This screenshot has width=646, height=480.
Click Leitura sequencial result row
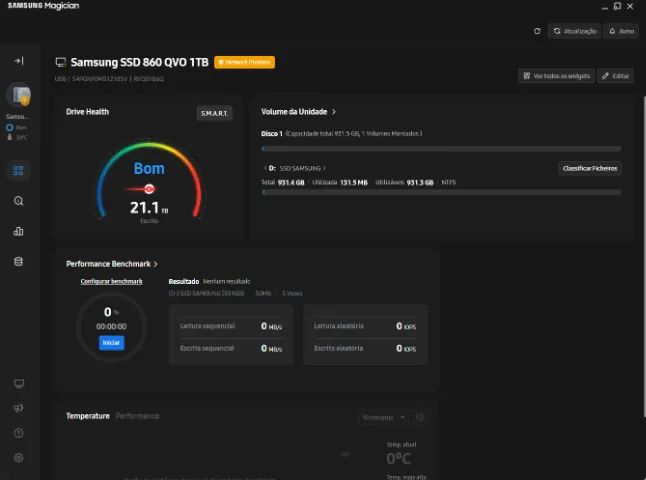click(231, 326)
